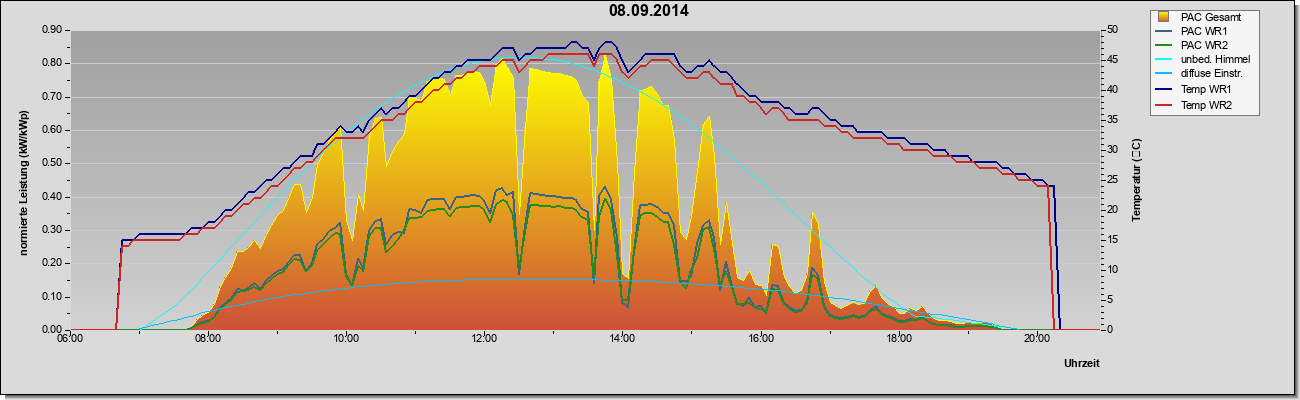1300x400 pixels.
Task: Click the 06:00 time axis tick
Action: 70,339
